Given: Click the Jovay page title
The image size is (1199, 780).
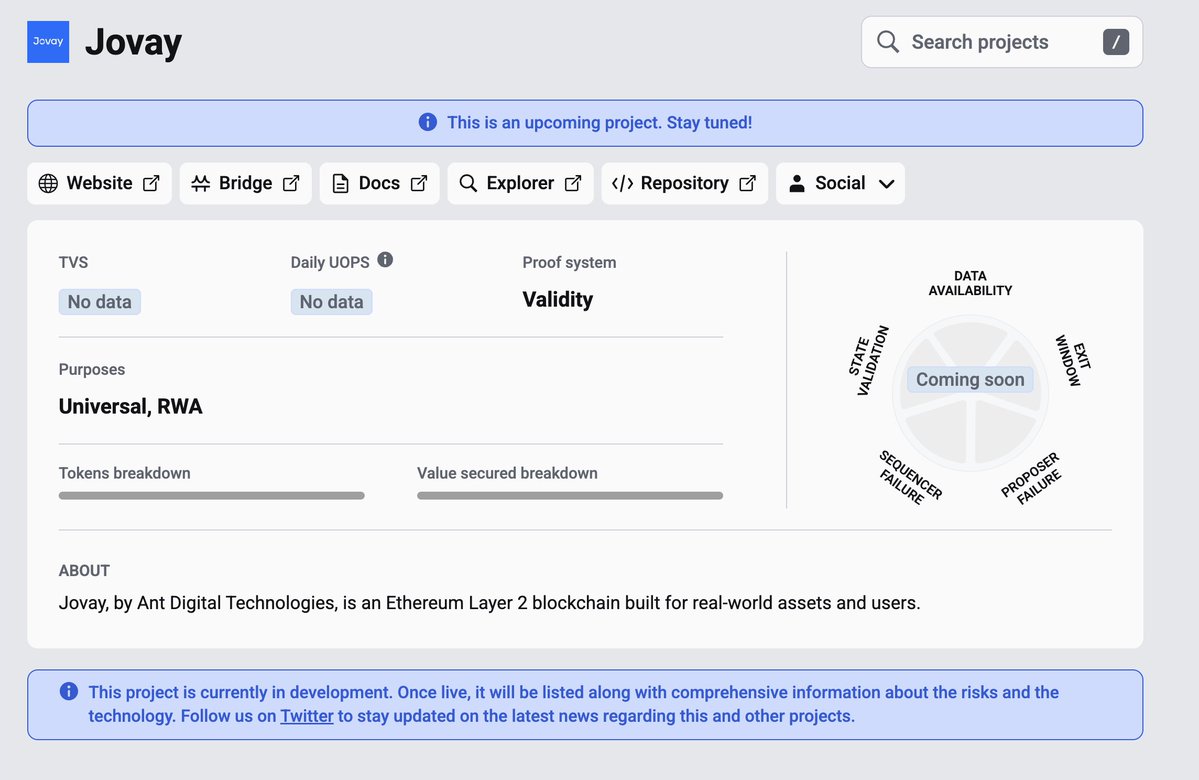Looking at the screenshot, I should (133, 42).
